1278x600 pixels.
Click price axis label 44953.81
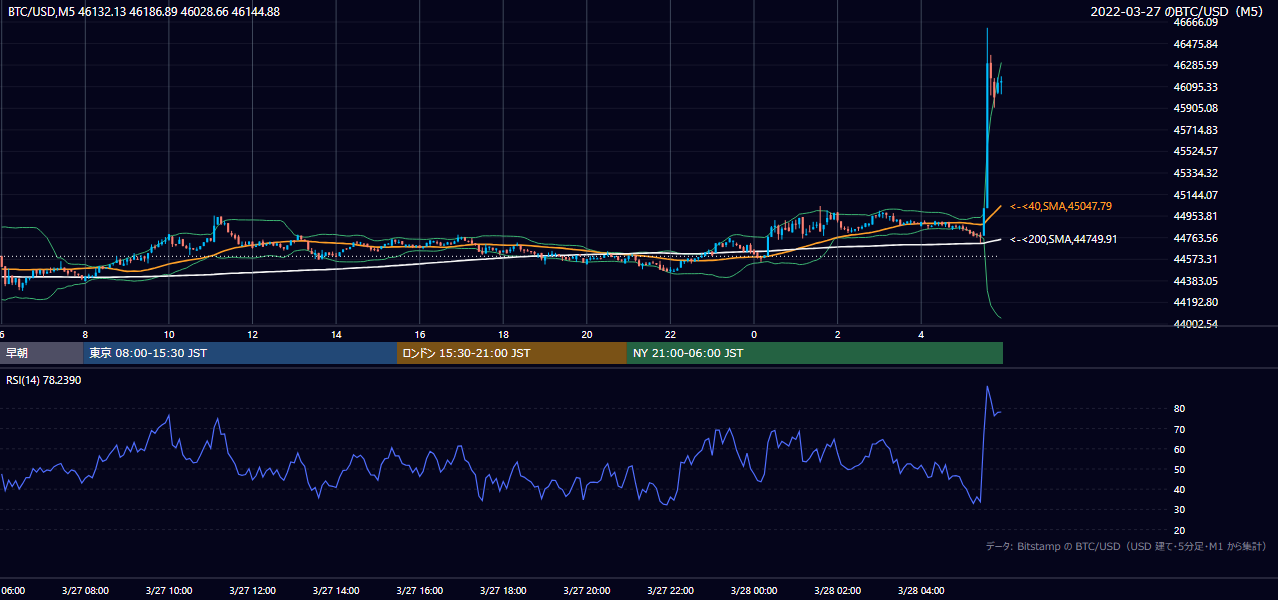pos(1196,216)
